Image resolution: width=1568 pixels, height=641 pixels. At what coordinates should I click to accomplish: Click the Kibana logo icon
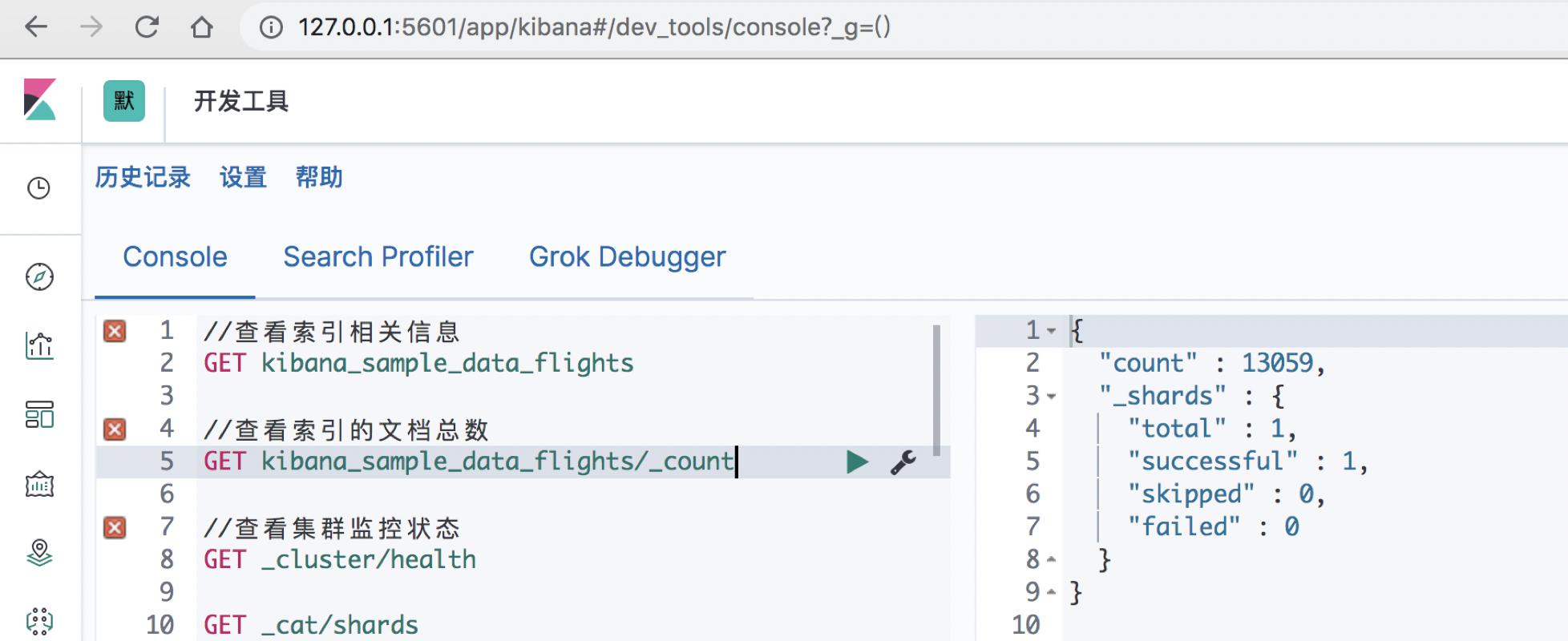39,100
